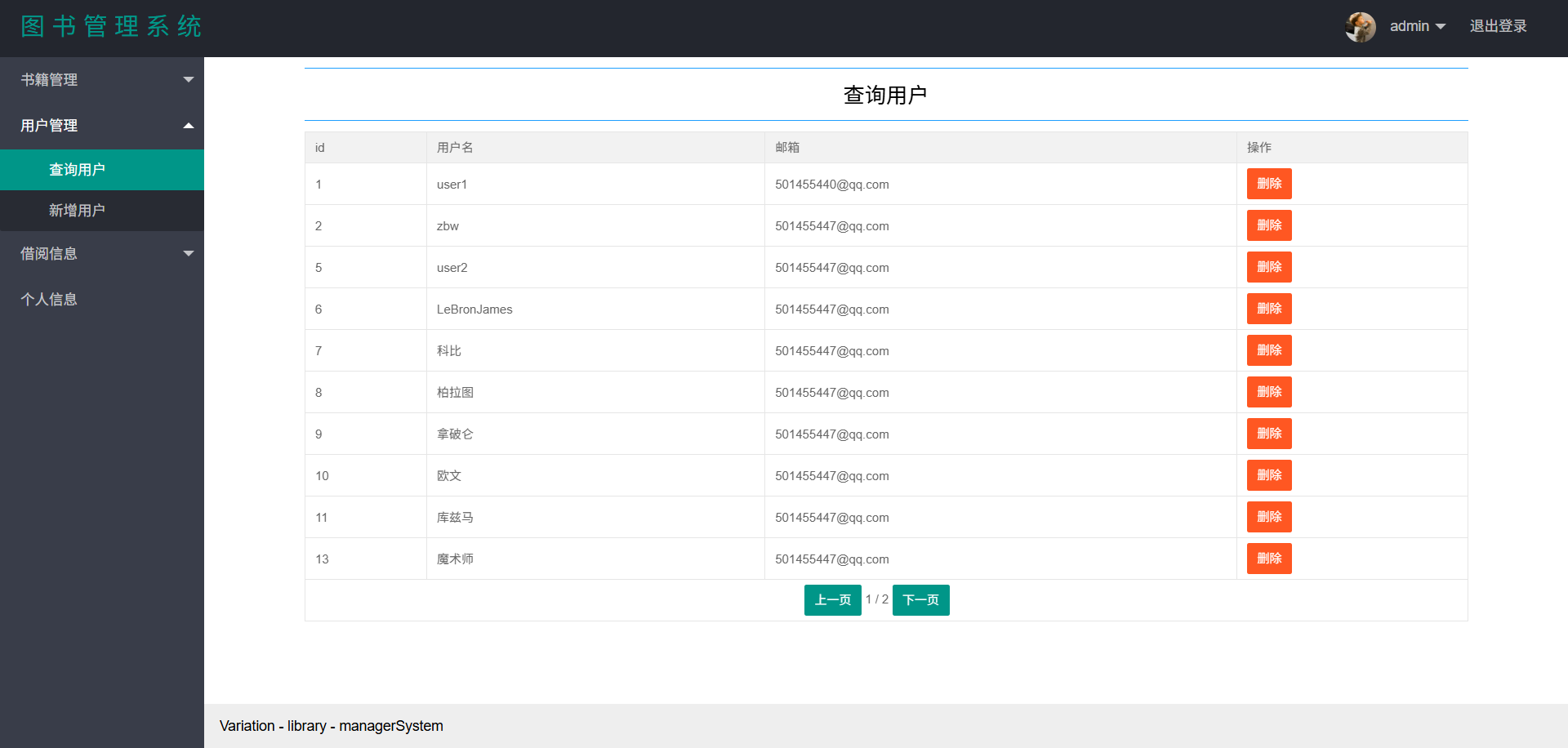Click the email cell in zbw's row
1568x748 pixels.
[x=1000, y=226]
